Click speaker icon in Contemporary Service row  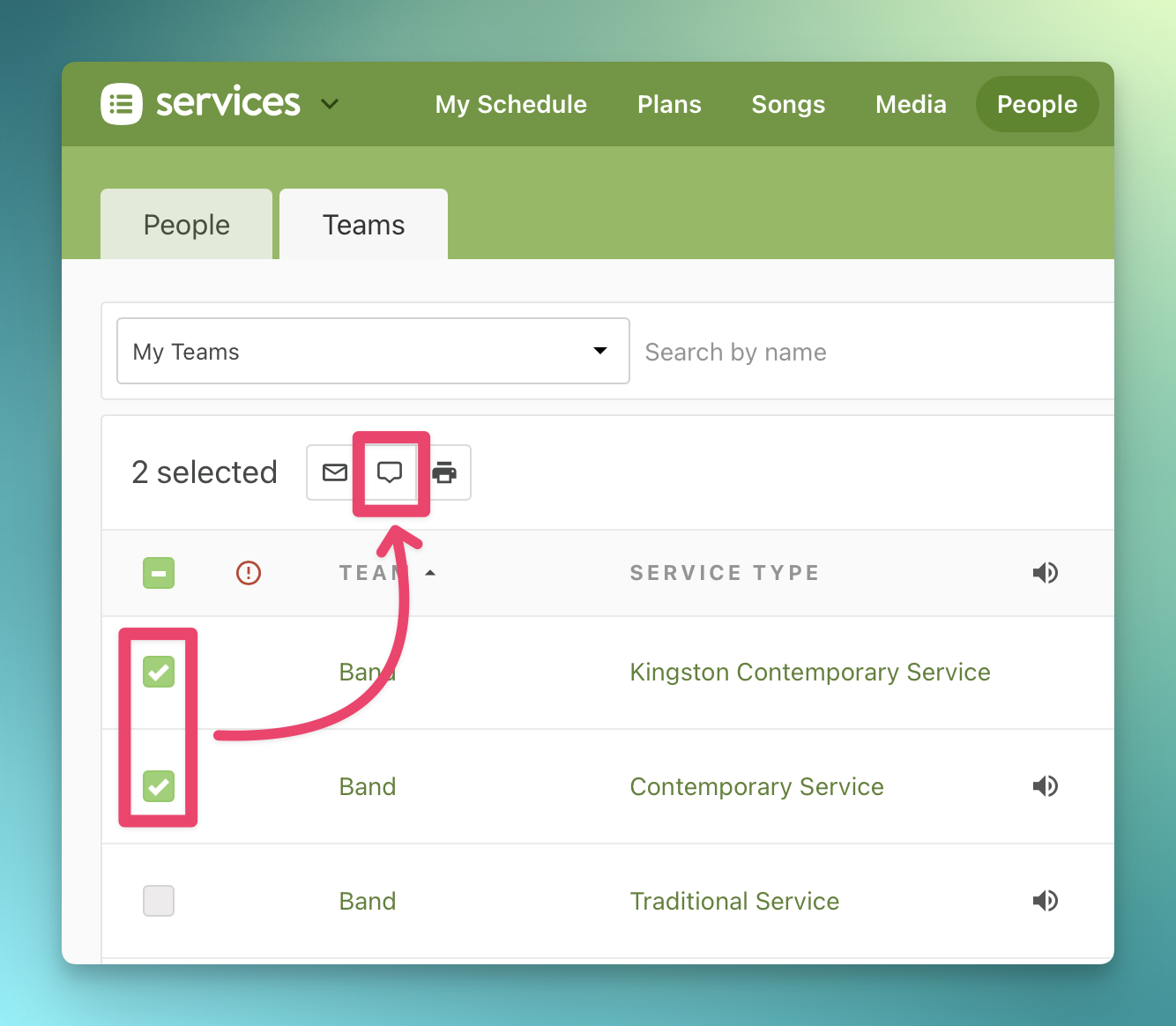point(1045,786)
